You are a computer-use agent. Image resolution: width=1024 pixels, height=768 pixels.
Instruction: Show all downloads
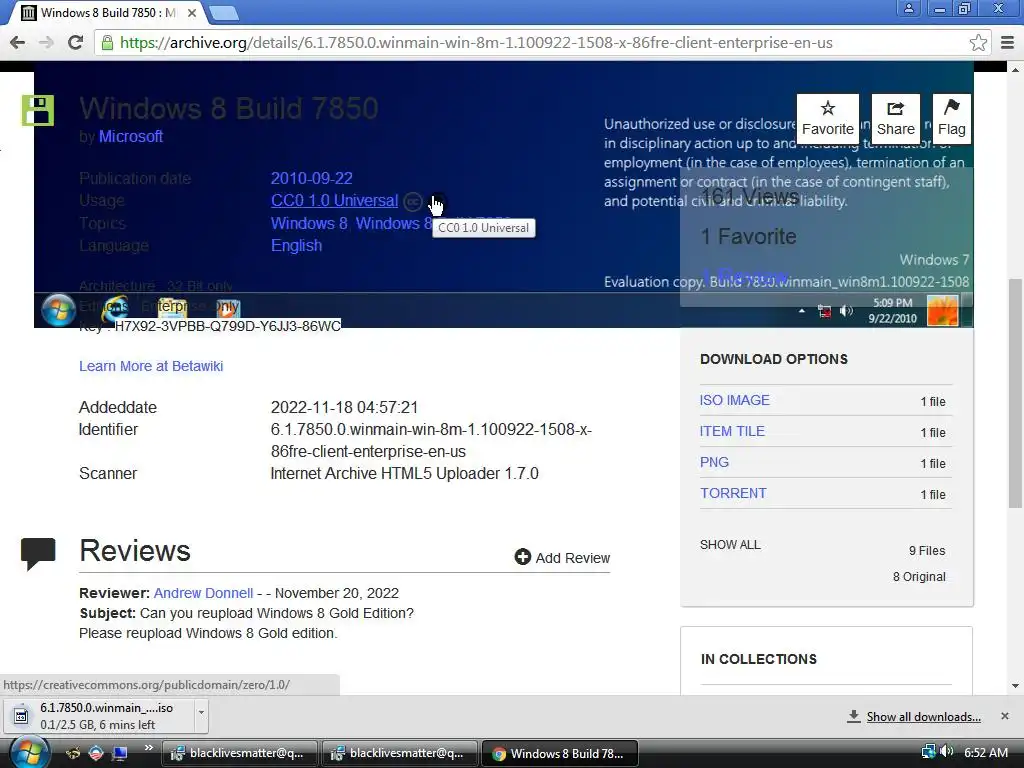(x=923, y=716)
